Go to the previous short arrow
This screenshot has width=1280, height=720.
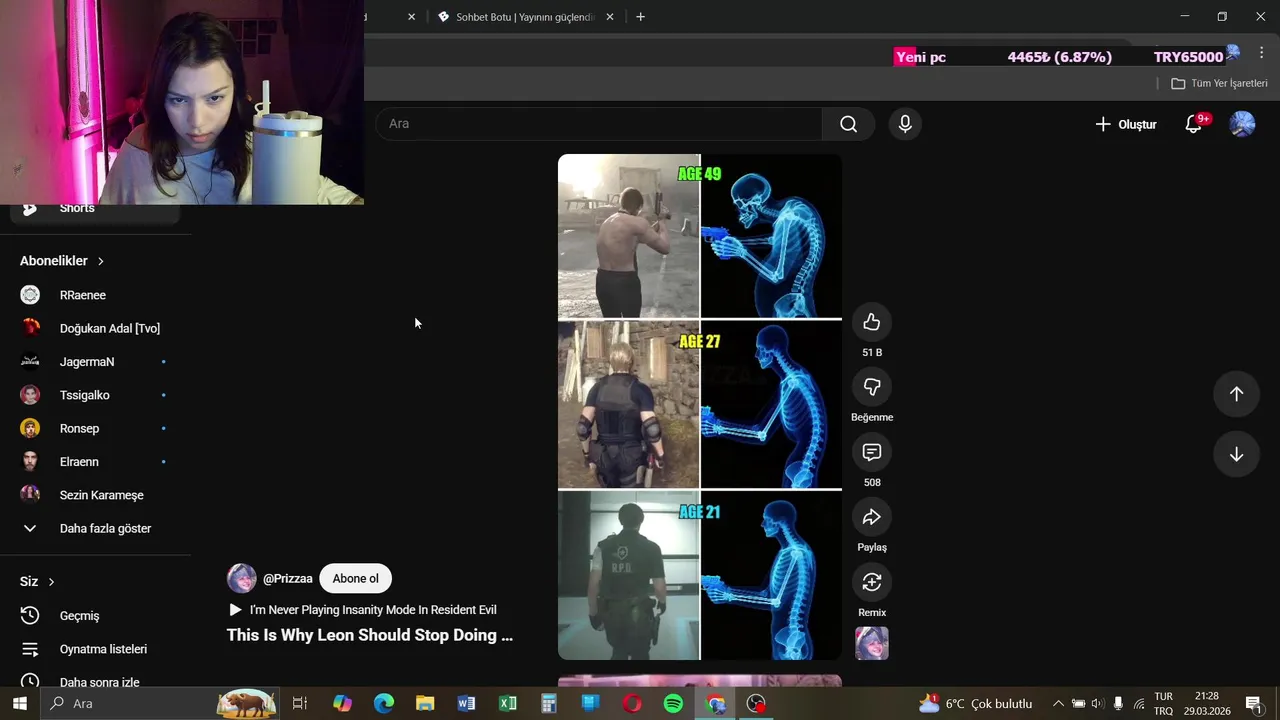1236,394
